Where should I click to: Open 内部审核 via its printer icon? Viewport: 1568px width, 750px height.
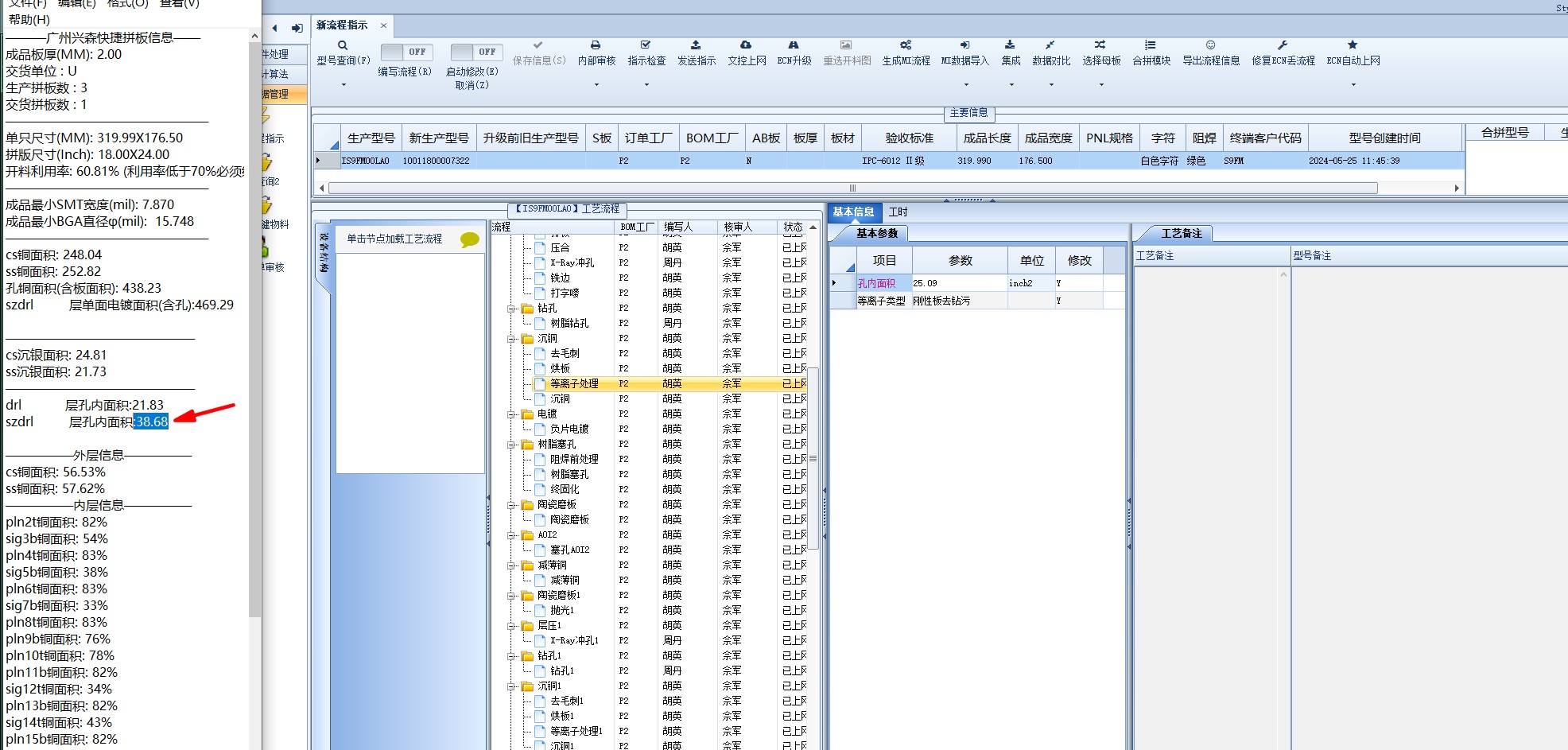pyautogui.click(x=596, y=45)
